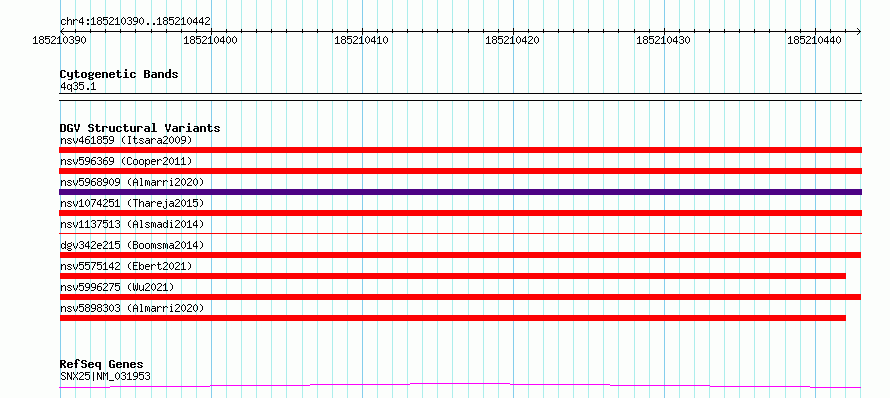Select the magenta SNX25 gene track line
This screenshot has height=398, width=890.
[x=460, y=386]
